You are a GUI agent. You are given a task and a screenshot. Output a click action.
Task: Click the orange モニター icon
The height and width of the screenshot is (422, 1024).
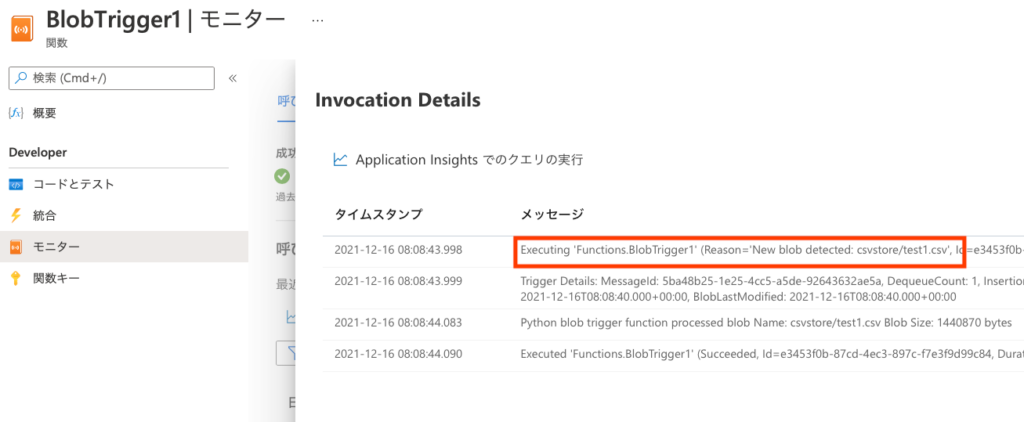tap(16, 247)
